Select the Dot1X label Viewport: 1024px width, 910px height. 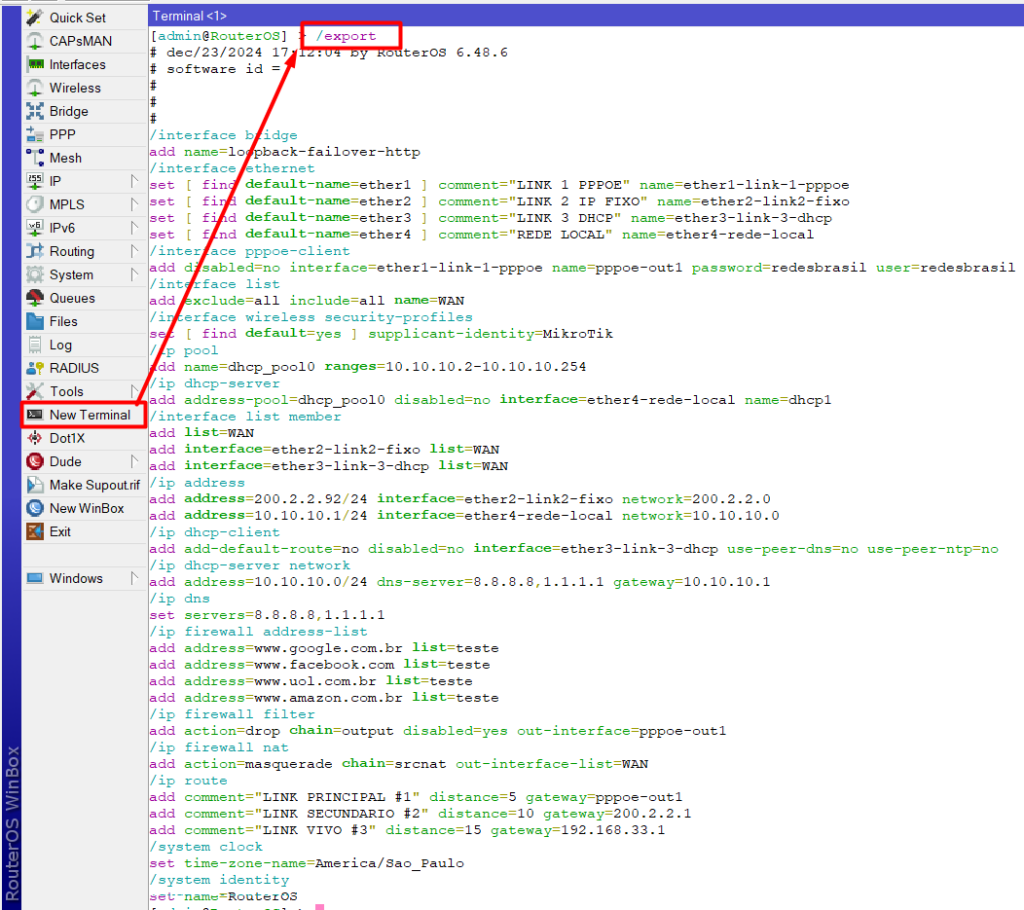pyautogui.click(x=67, y=438)
